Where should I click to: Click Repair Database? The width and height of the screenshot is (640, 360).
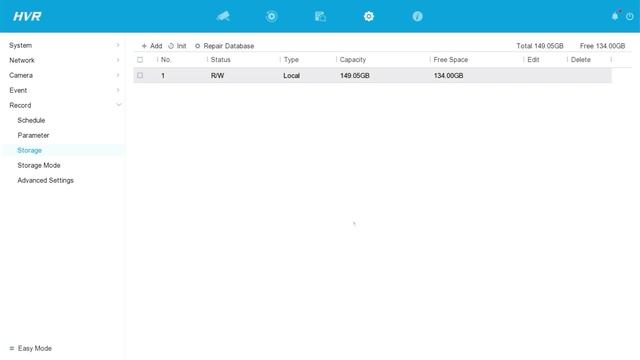tap(224, 46)
